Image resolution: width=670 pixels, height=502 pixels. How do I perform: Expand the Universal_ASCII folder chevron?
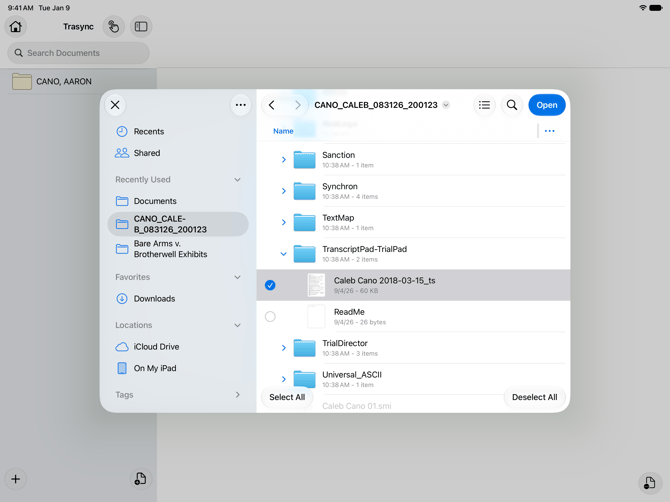(284, 379)
